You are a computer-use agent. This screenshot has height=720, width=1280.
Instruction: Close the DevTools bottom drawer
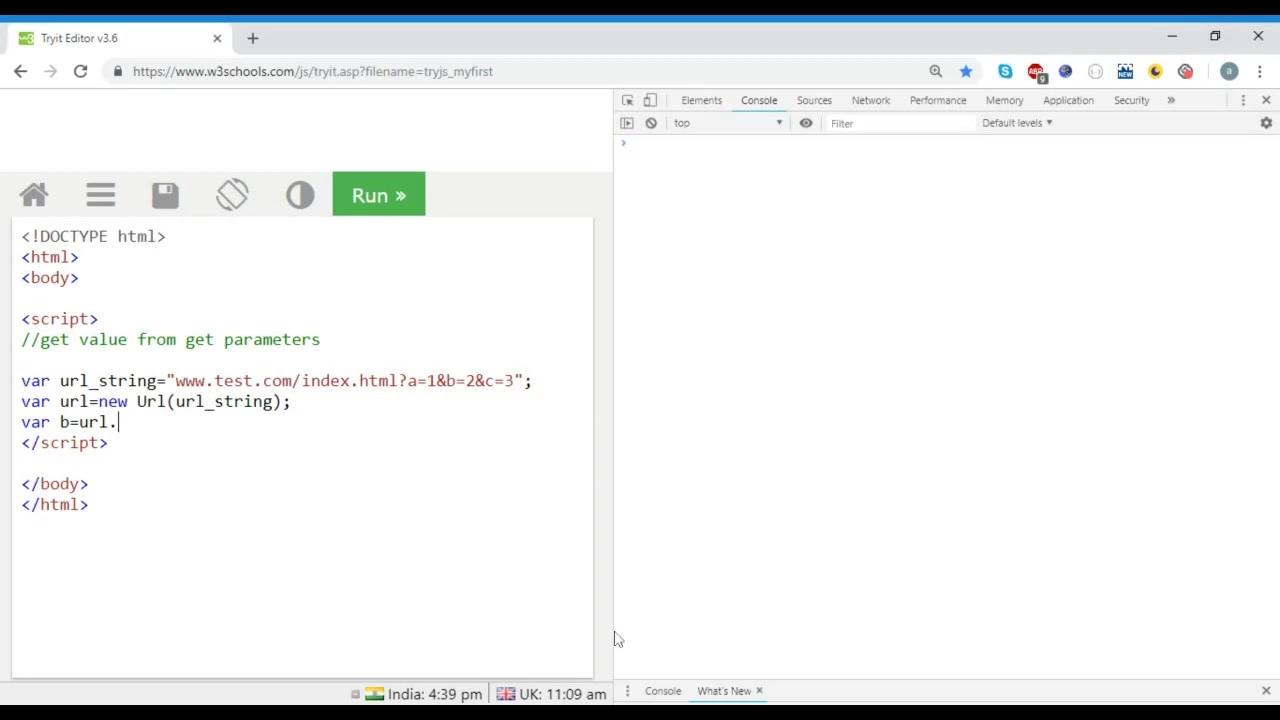coord(1266,691)
